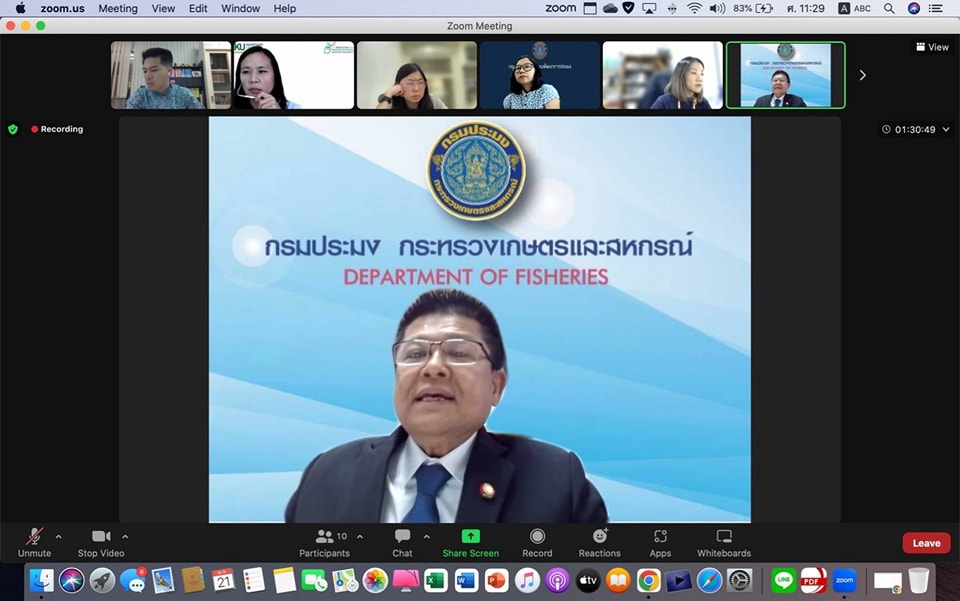Expand participants options arrow

360,537
